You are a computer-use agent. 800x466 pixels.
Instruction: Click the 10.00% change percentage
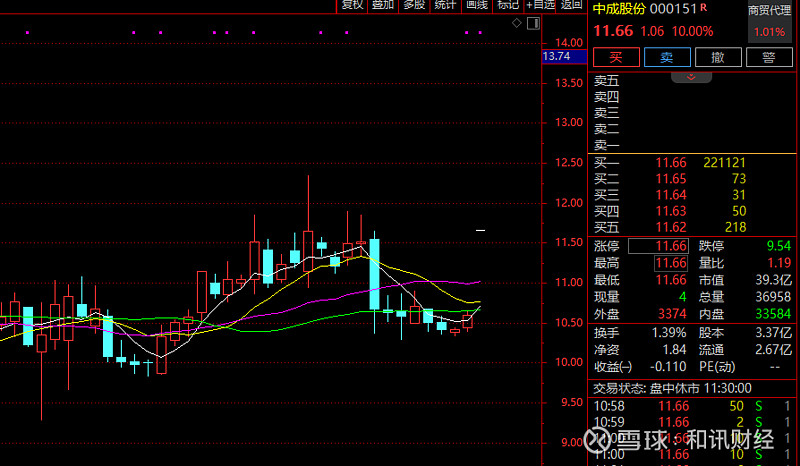pos(692,31)
